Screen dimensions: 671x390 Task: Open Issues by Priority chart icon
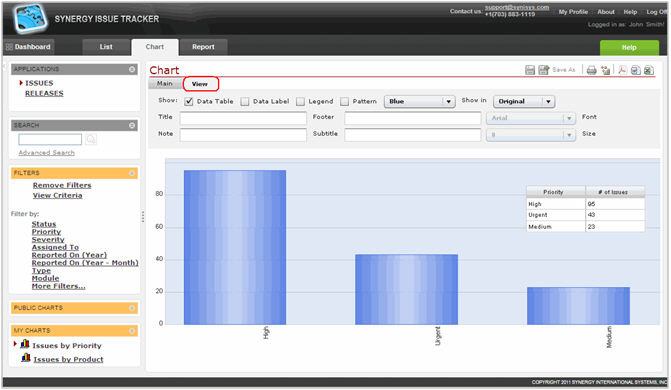(x=25, y=344)
